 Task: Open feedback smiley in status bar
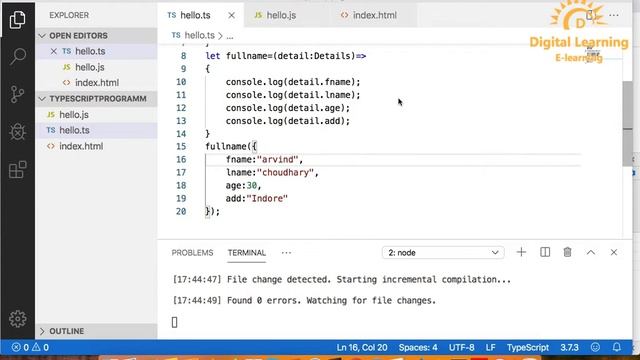tap(595, 347)
